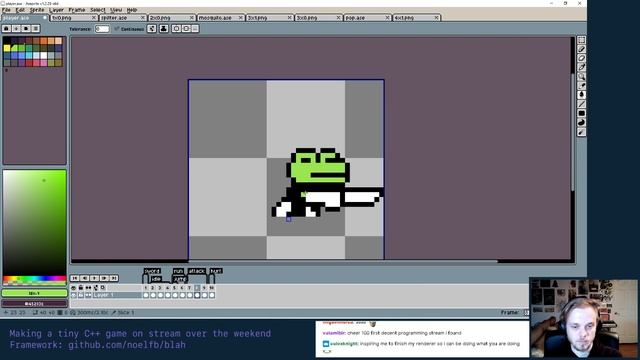Select the cel in frame 1 of Layer 1

point(146,295)
